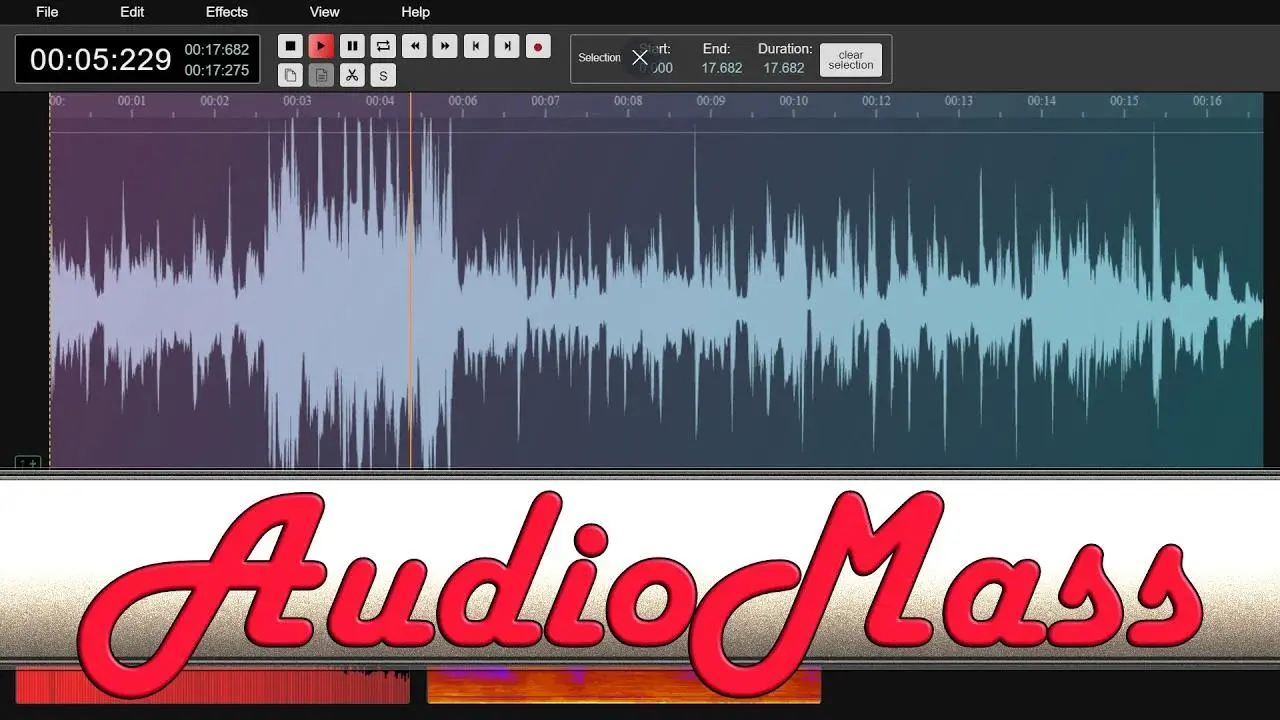Toggle loop playback mode
Viewport: 1280px width, 720px height.
pyautogui.click(x=383, y=46)
